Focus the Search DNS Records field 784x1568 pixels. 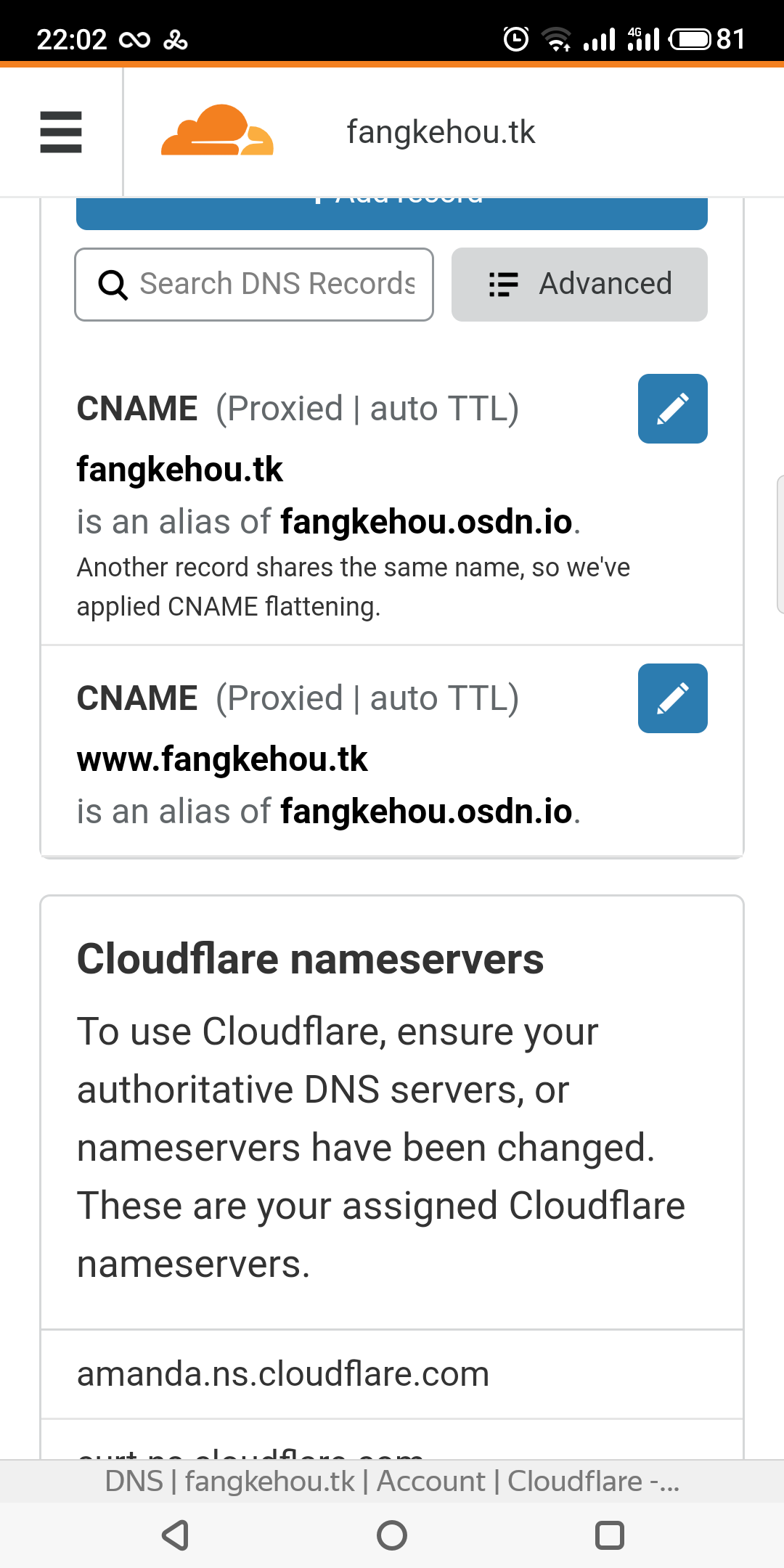[277, 285]
